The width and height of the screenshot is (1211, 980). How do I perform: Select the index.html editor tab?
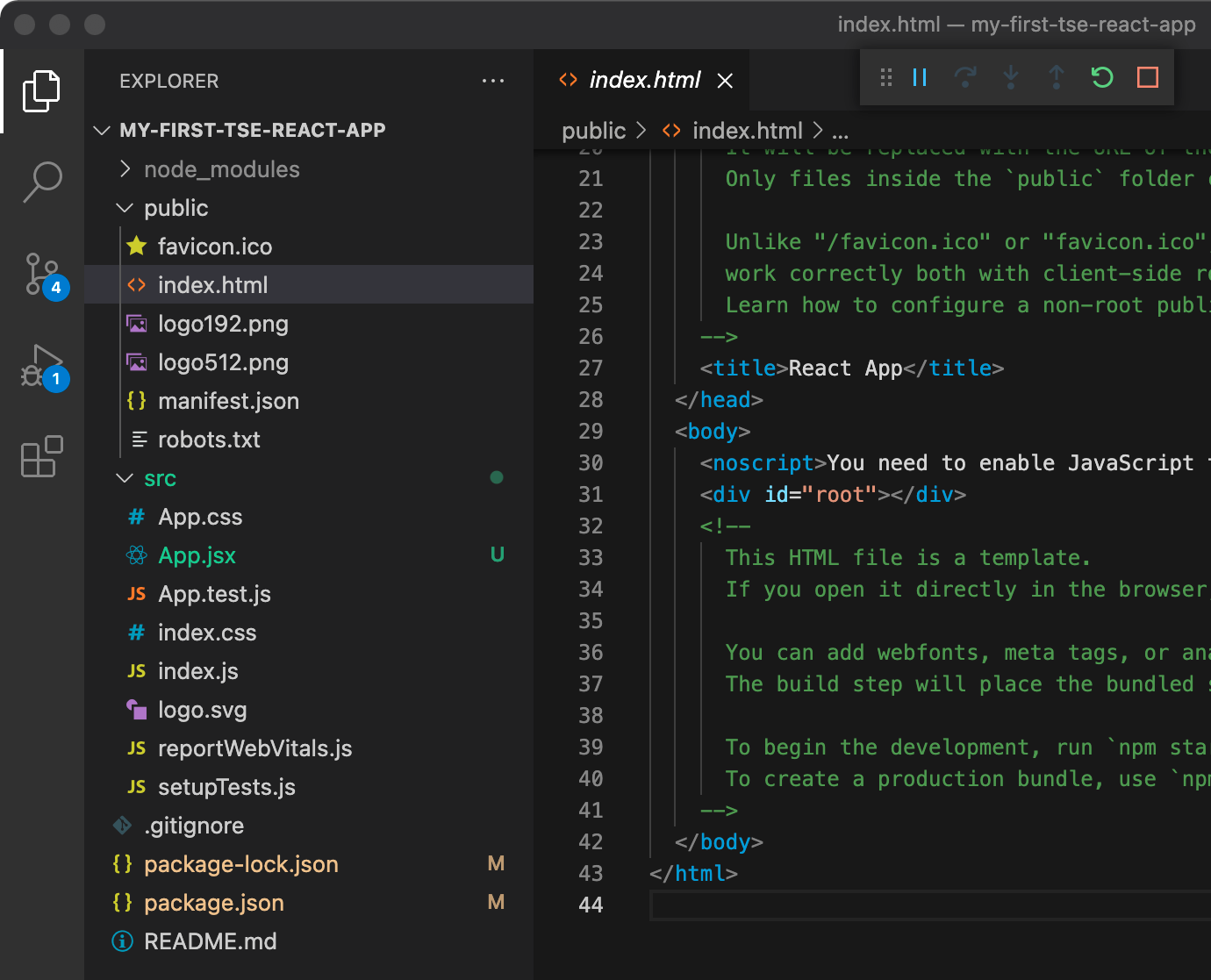click(644, 81)
